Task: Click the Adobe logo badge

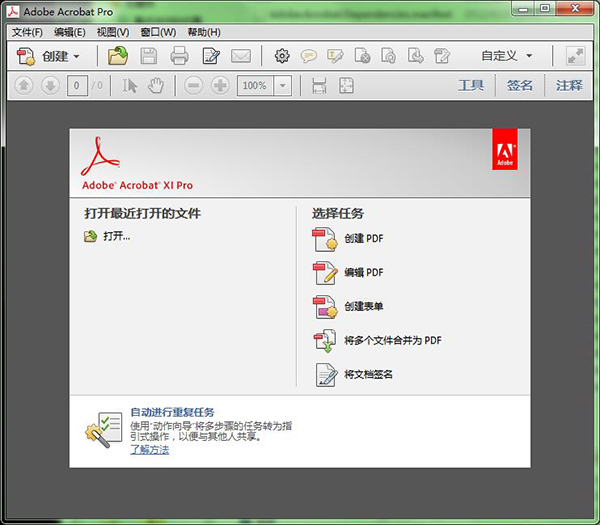Action: pos(505,149)
